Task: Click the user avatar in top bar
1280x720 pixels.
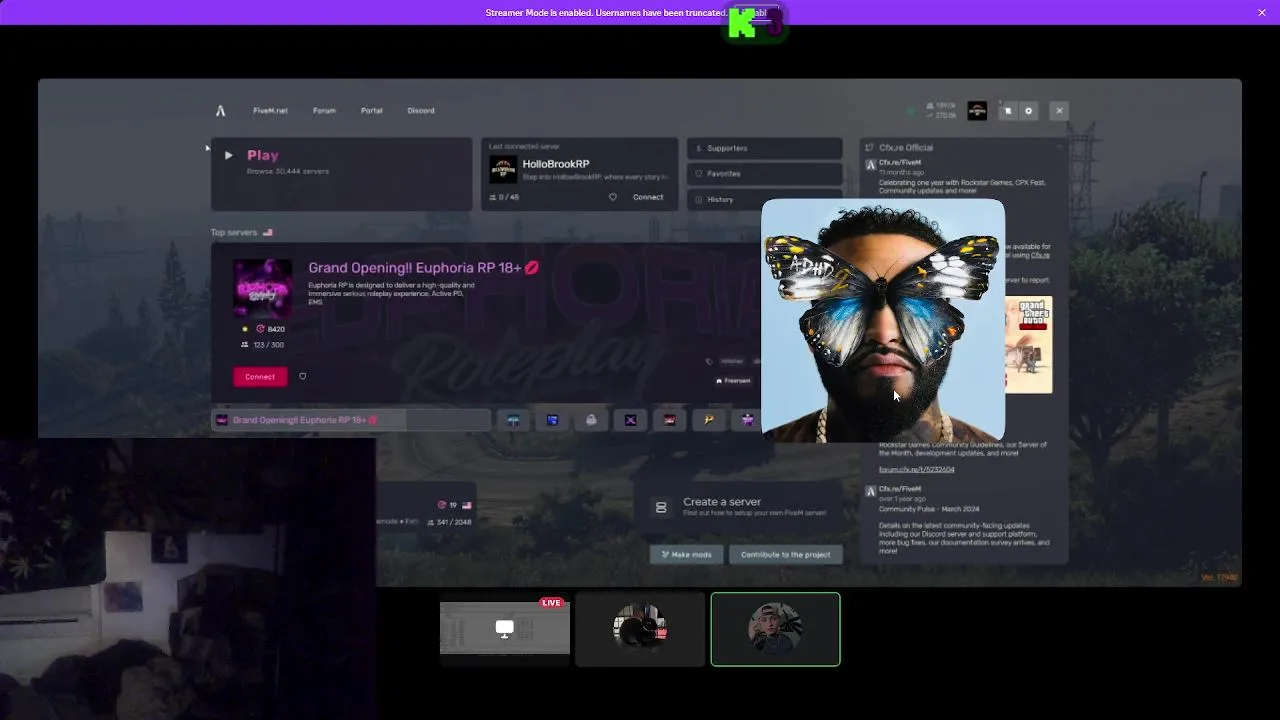Action: 977,111
